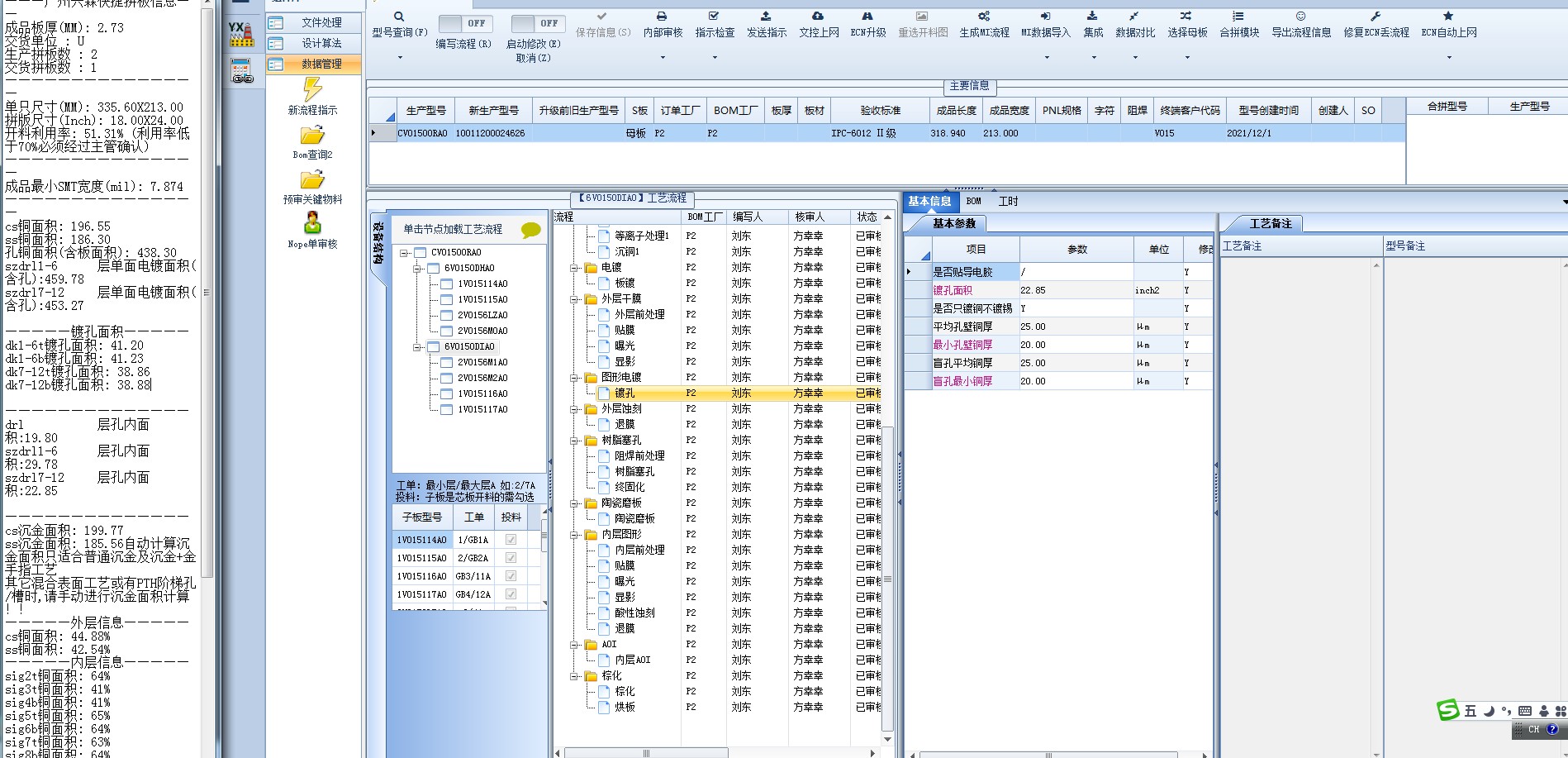This screenshot has width=1568, height=758.
Task: Switch to the BOM tab
Action: click(974, 202)
